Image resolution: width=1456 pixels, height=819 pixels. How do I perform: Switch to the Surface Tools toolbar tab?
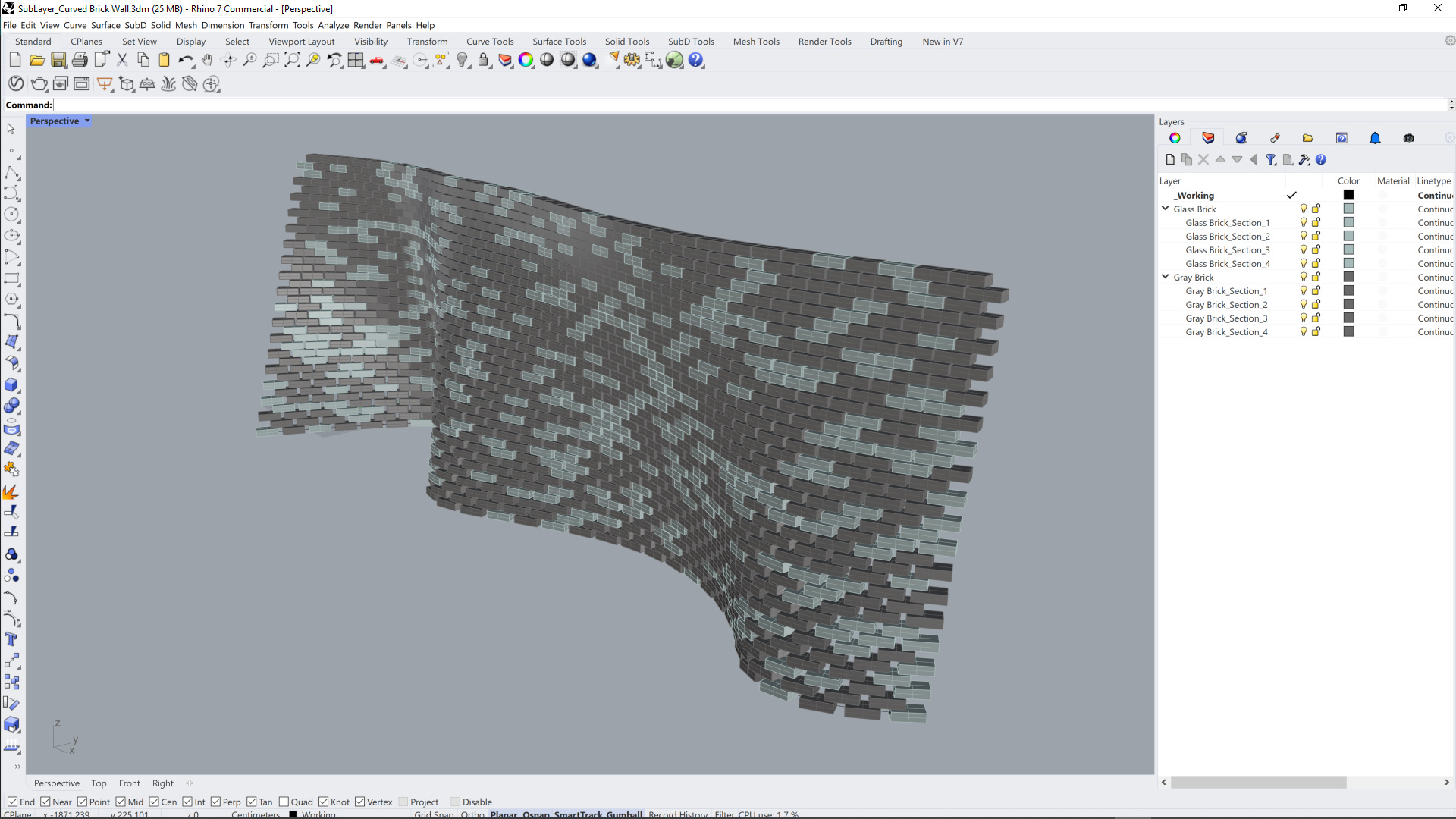[559, 42]
